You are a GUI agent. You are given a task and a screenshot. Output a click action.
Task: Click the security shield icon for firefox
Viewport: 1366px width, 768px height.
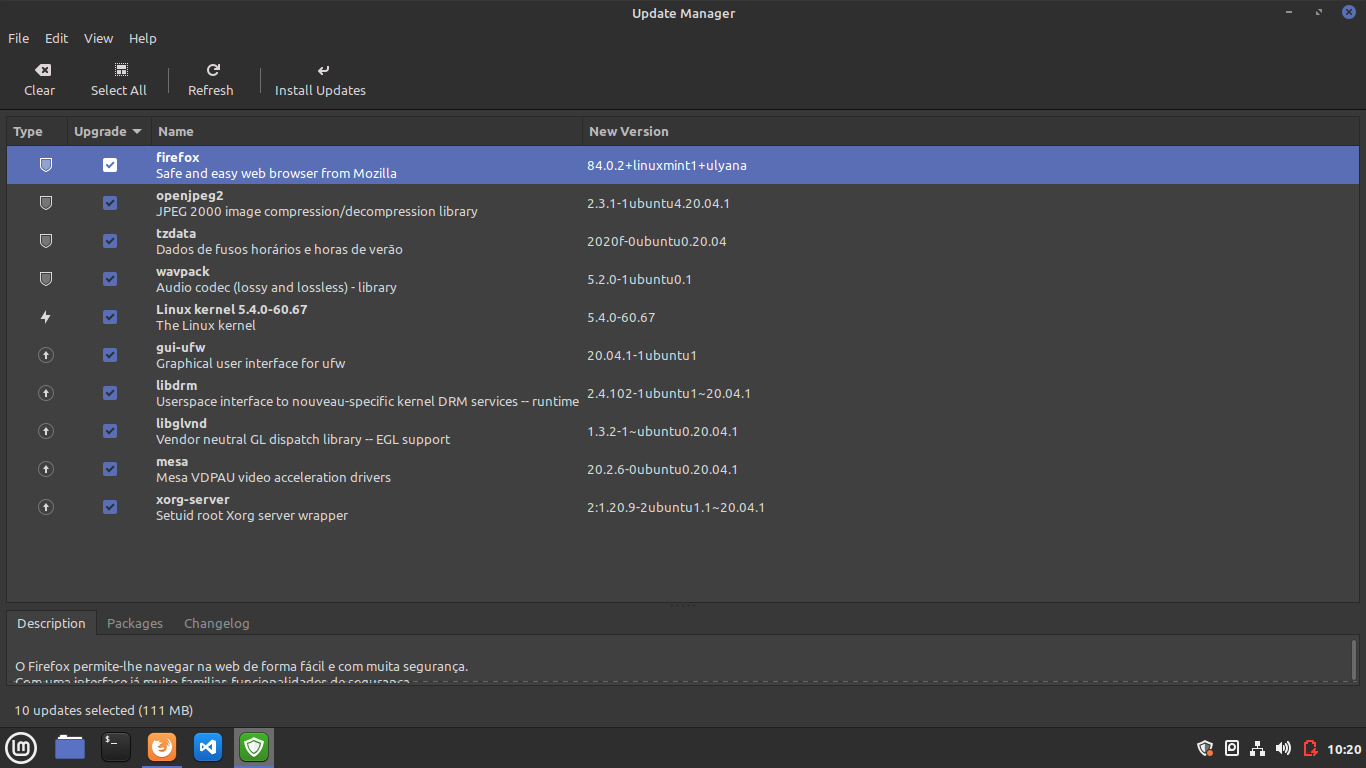(x=45, y=165)
